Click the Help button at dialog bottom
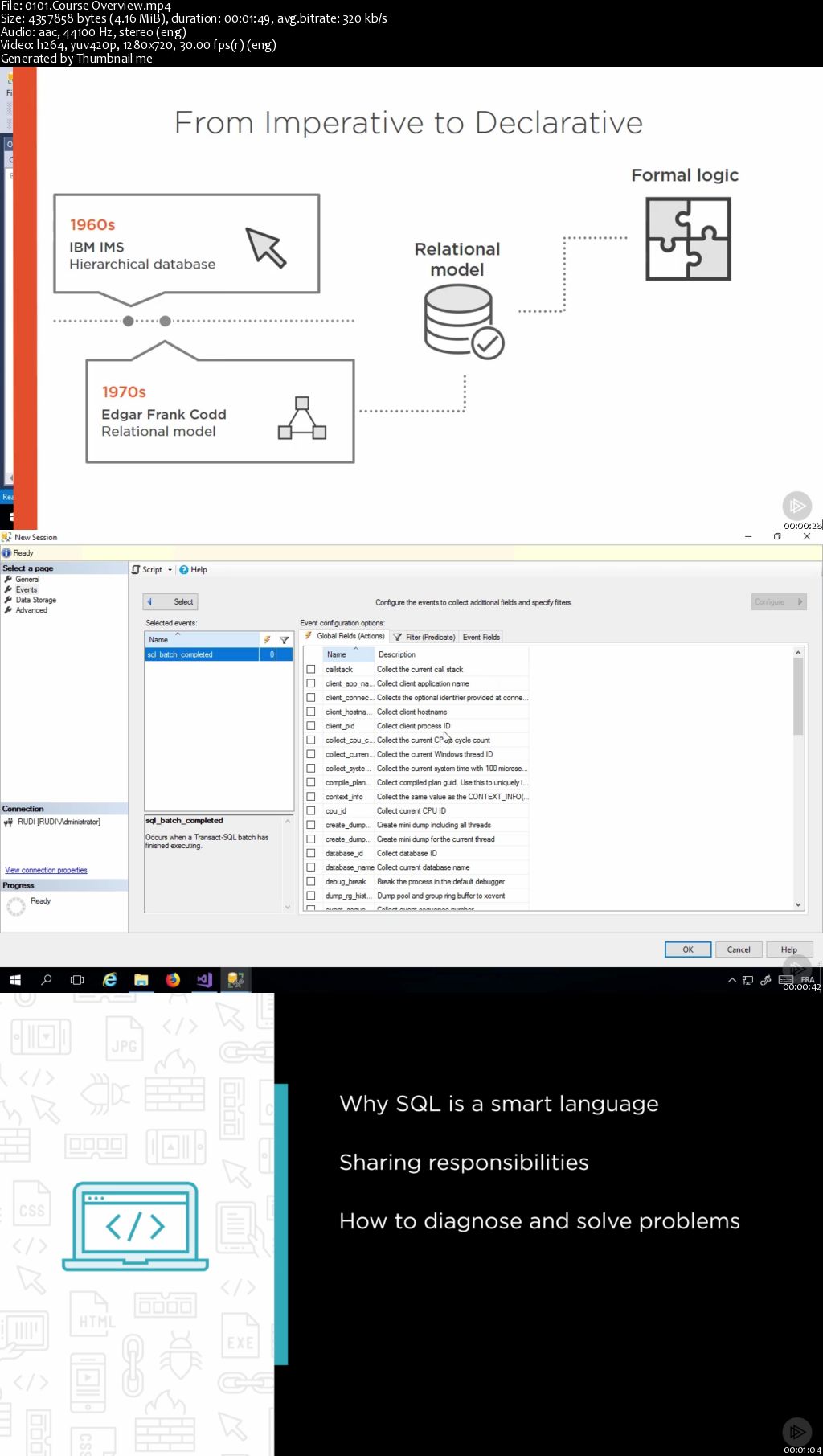The image size is (823, 1456). coord(789,949)
